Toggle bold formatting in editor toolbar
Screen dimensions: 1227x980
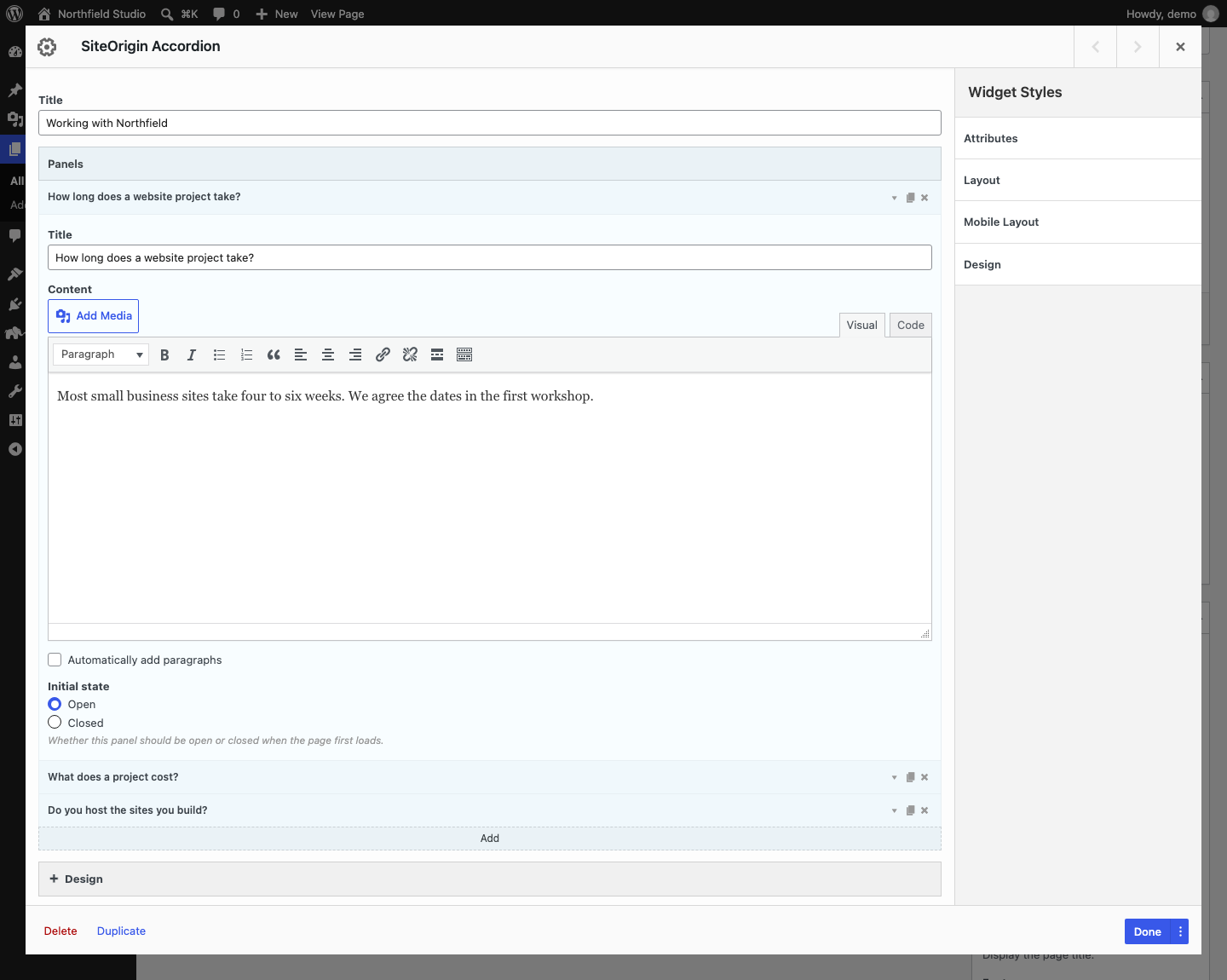[x=164, y=355]
